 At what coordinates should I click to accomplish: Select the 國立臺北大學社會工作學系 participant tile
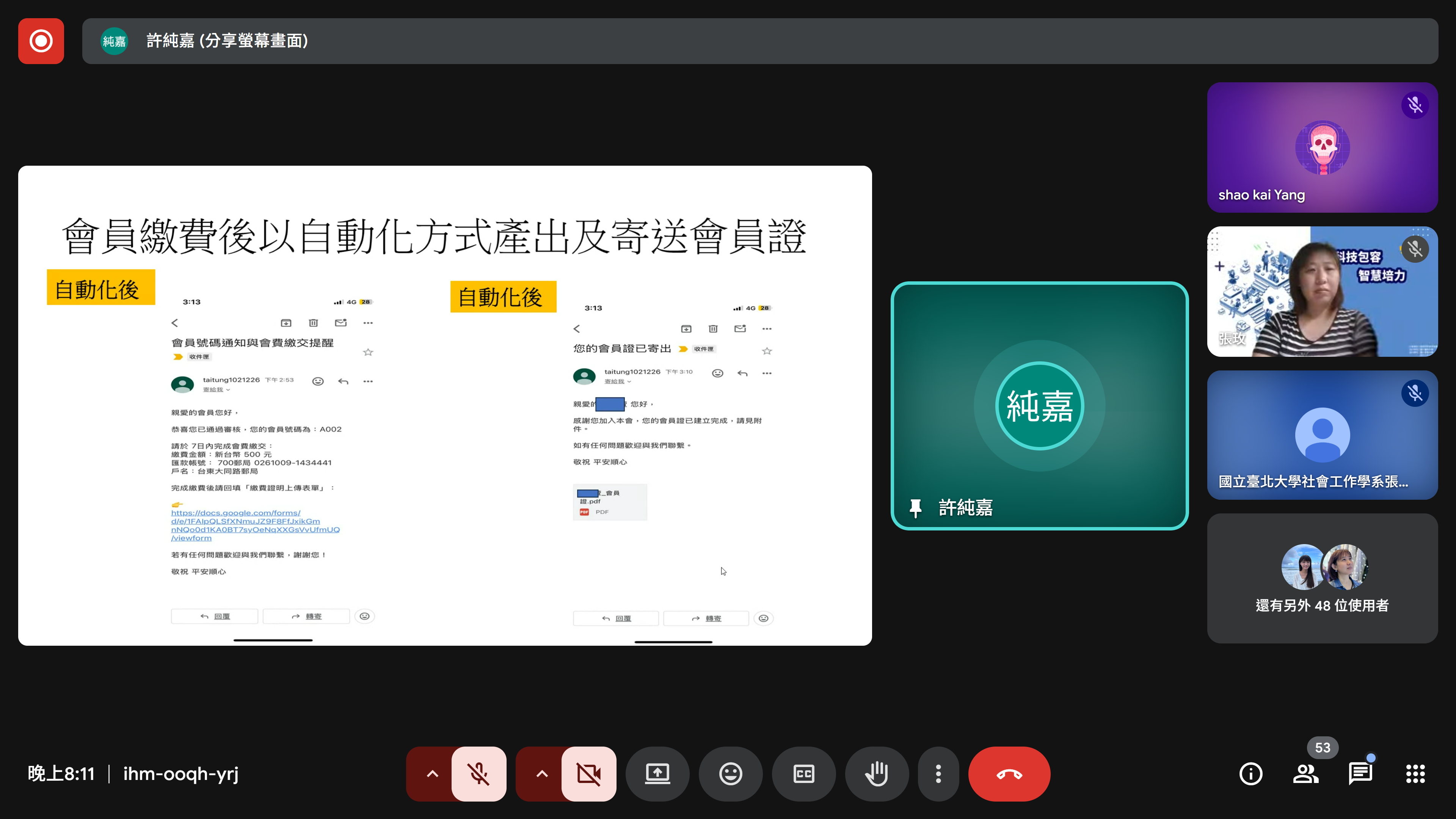[x=1322, y=435]
